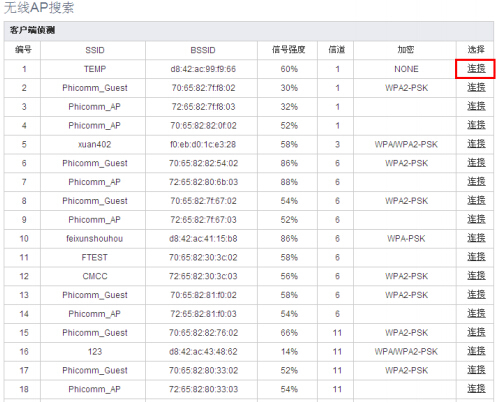Click the SSID column header
Screen dimensions: 500x403
click(x=95, y=50)
